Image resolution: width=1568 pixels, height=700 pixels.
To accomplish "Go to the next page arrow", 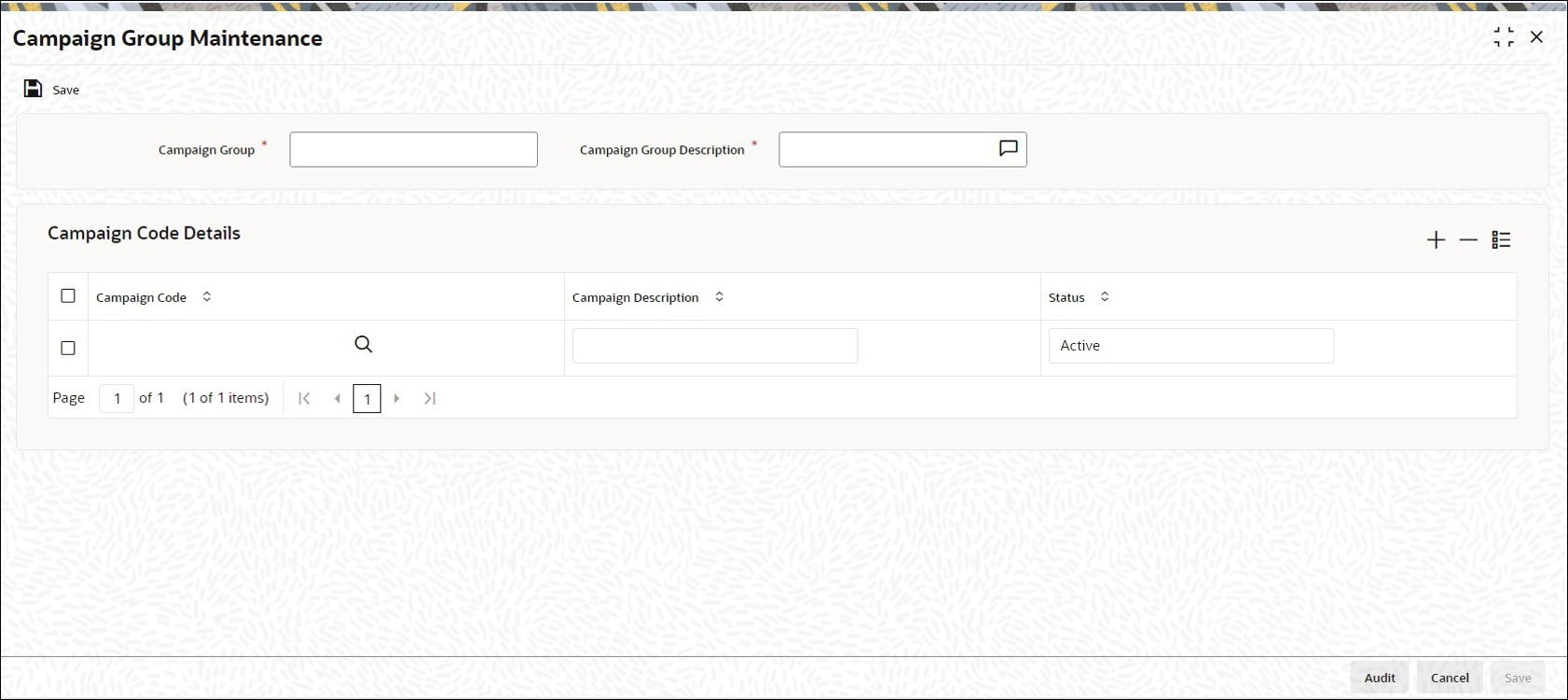I will pyautogui.click(x=397, y=398).
